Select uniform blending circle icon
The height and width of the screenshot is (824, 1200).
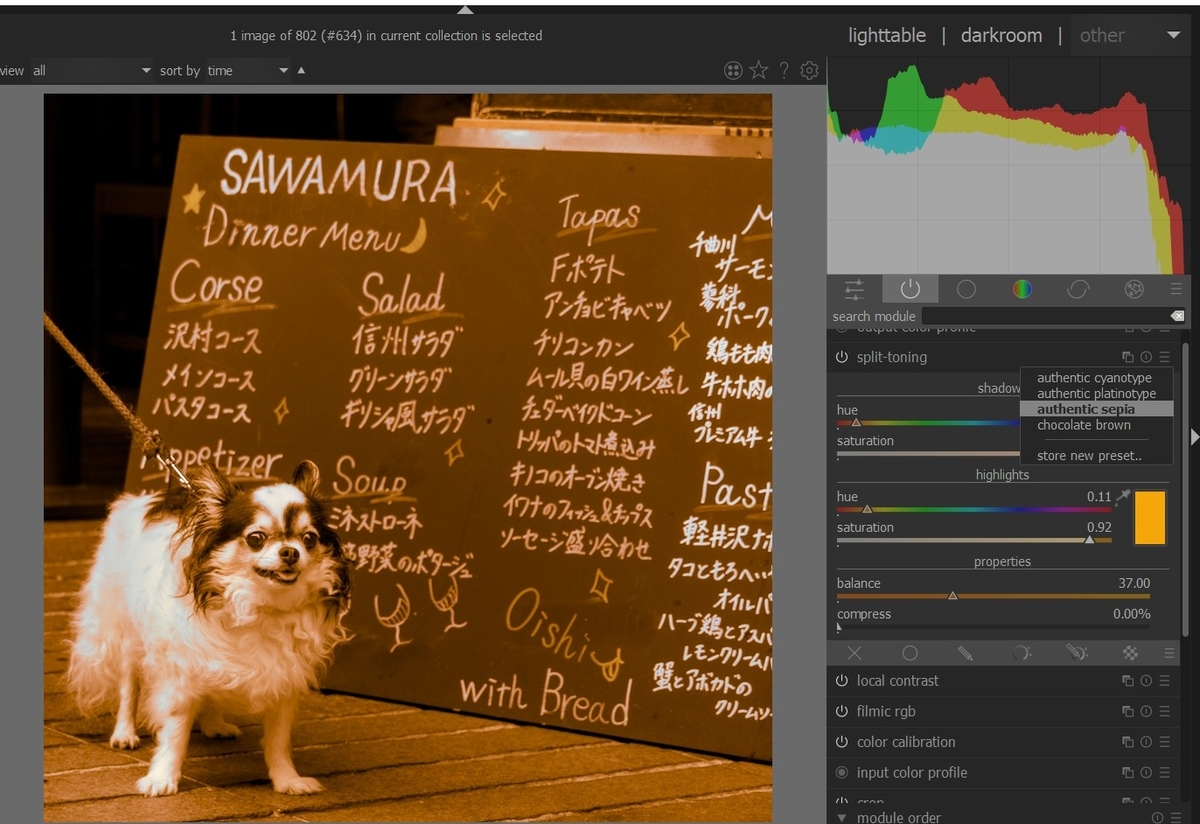[910, 653]
